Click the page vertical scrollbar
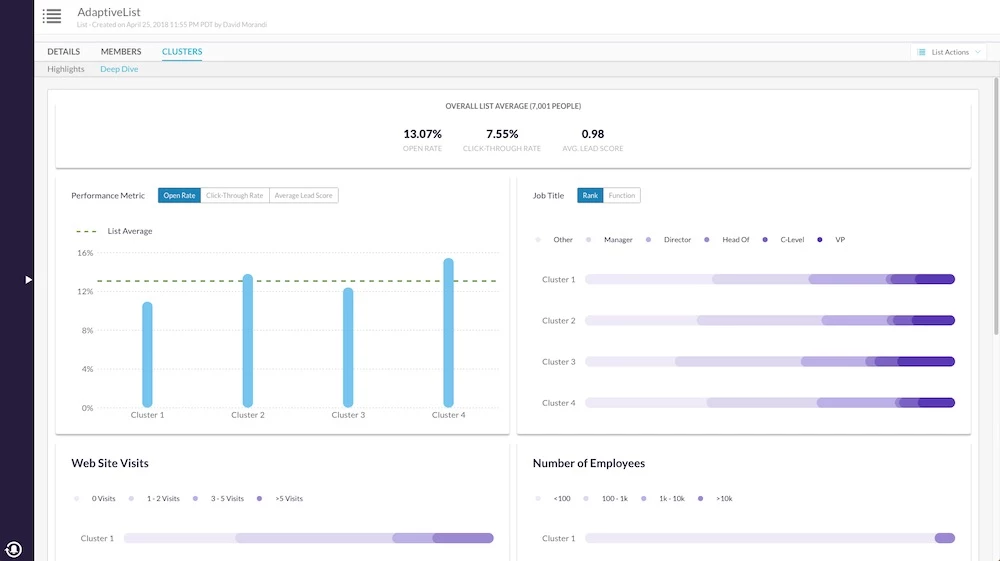Viewport: 1000px width, 561px height. click(996, 205)
